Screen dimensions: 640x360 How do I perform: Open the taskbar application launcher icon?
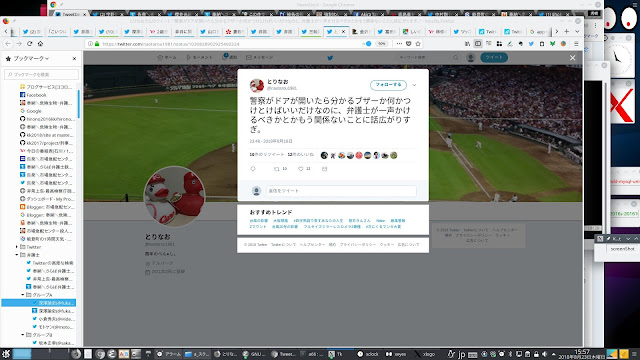6,354
